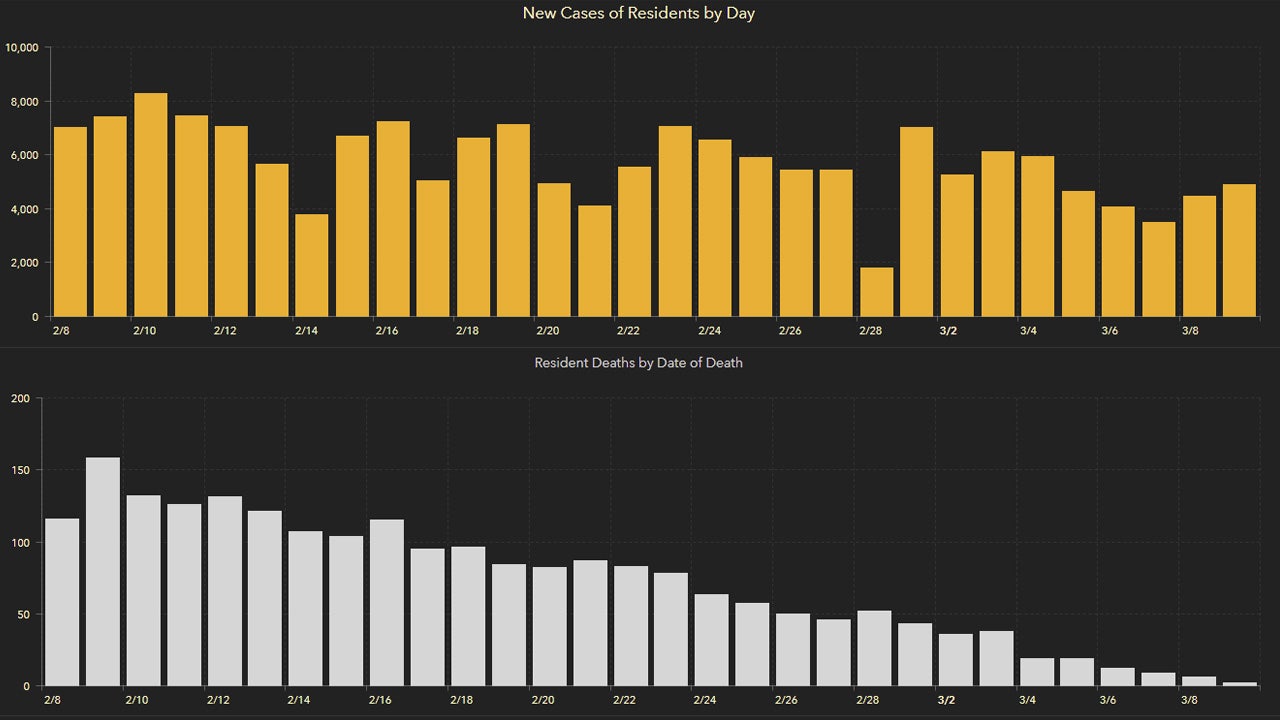Click the 3/2 yellow new cases bar
This screenshot has height=720, width=1280.
tap(957, 245)
